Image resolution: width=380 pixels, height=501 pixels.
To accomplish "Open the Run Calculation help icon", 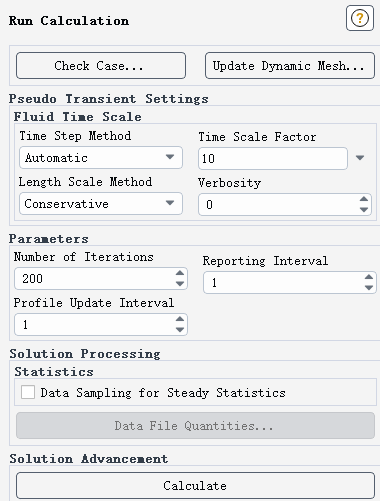I will click(x=360, y=18).
